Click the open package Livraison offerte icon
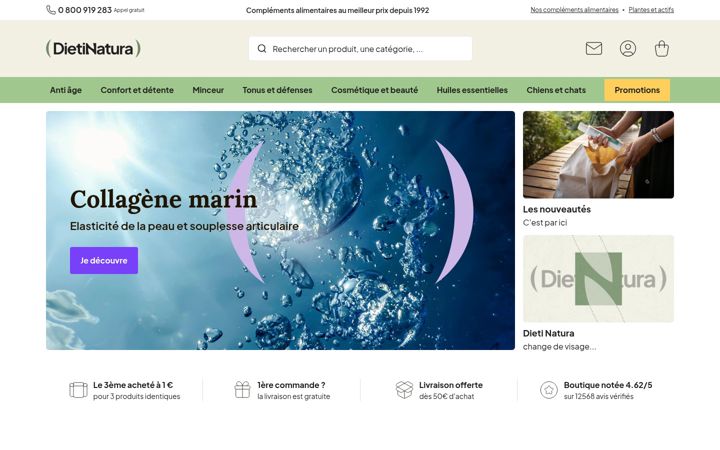The image size is (720, 450). click(x=404, y=390)
